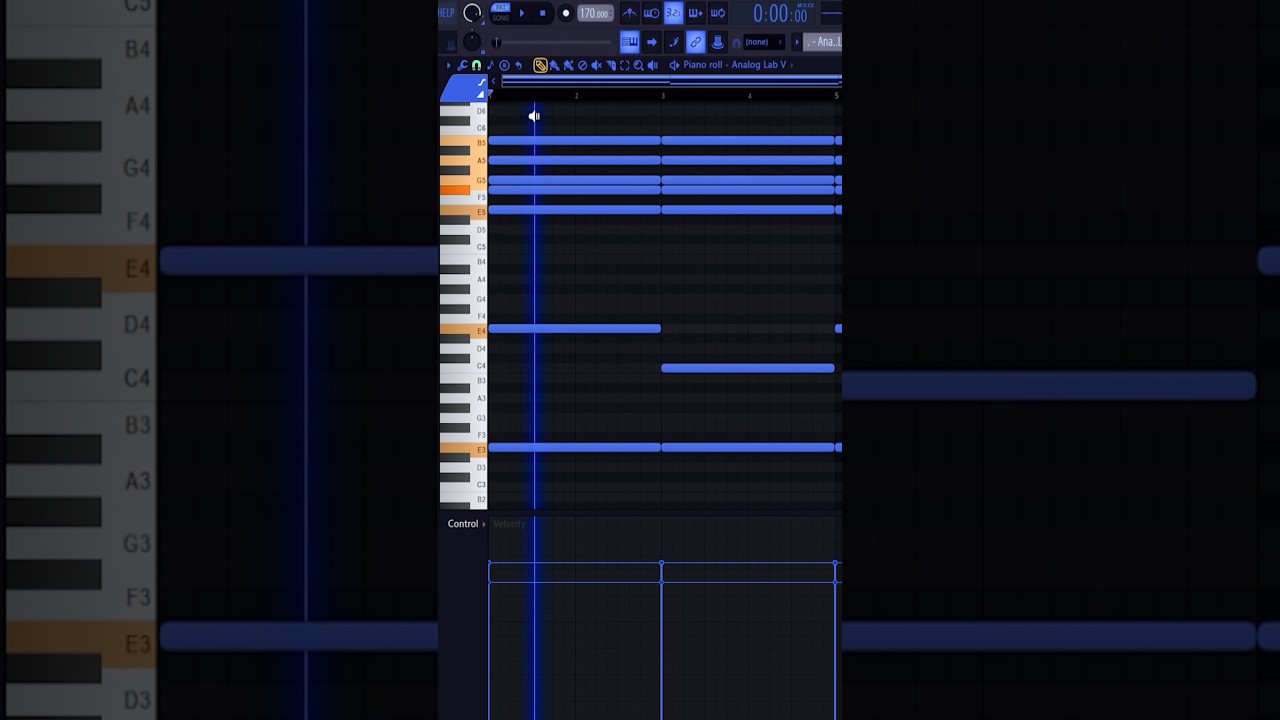Click the triangle icon above piano keys
Viewport: 1280px width, 720px height.
point(481,94)
